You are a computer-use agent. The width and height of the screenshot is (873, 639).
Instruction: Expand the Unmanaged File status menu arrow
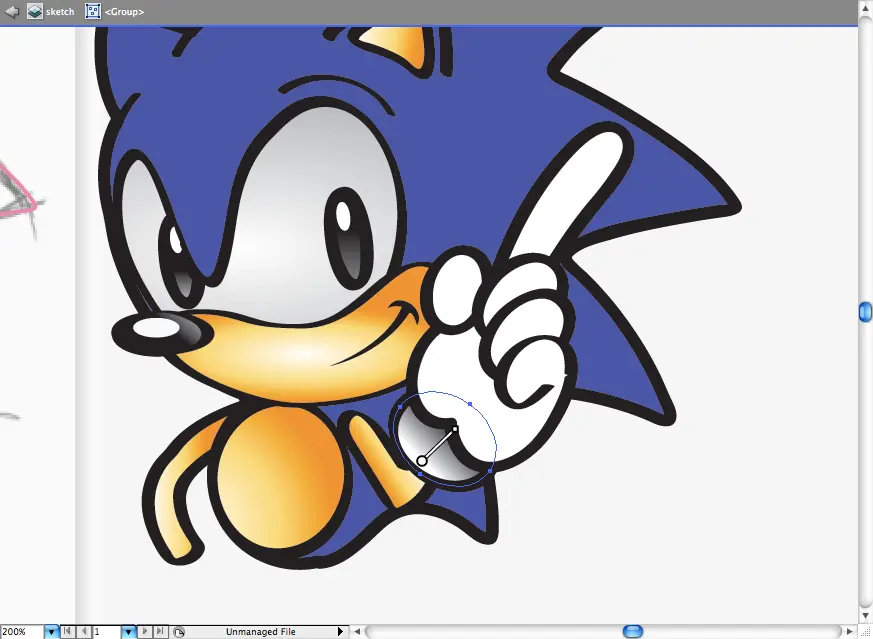pos(340,632)
